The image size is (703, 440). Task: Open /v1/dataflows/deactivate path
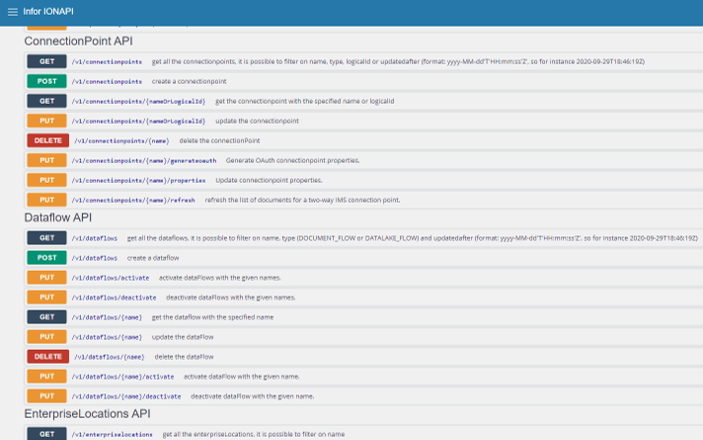(114, 297)
